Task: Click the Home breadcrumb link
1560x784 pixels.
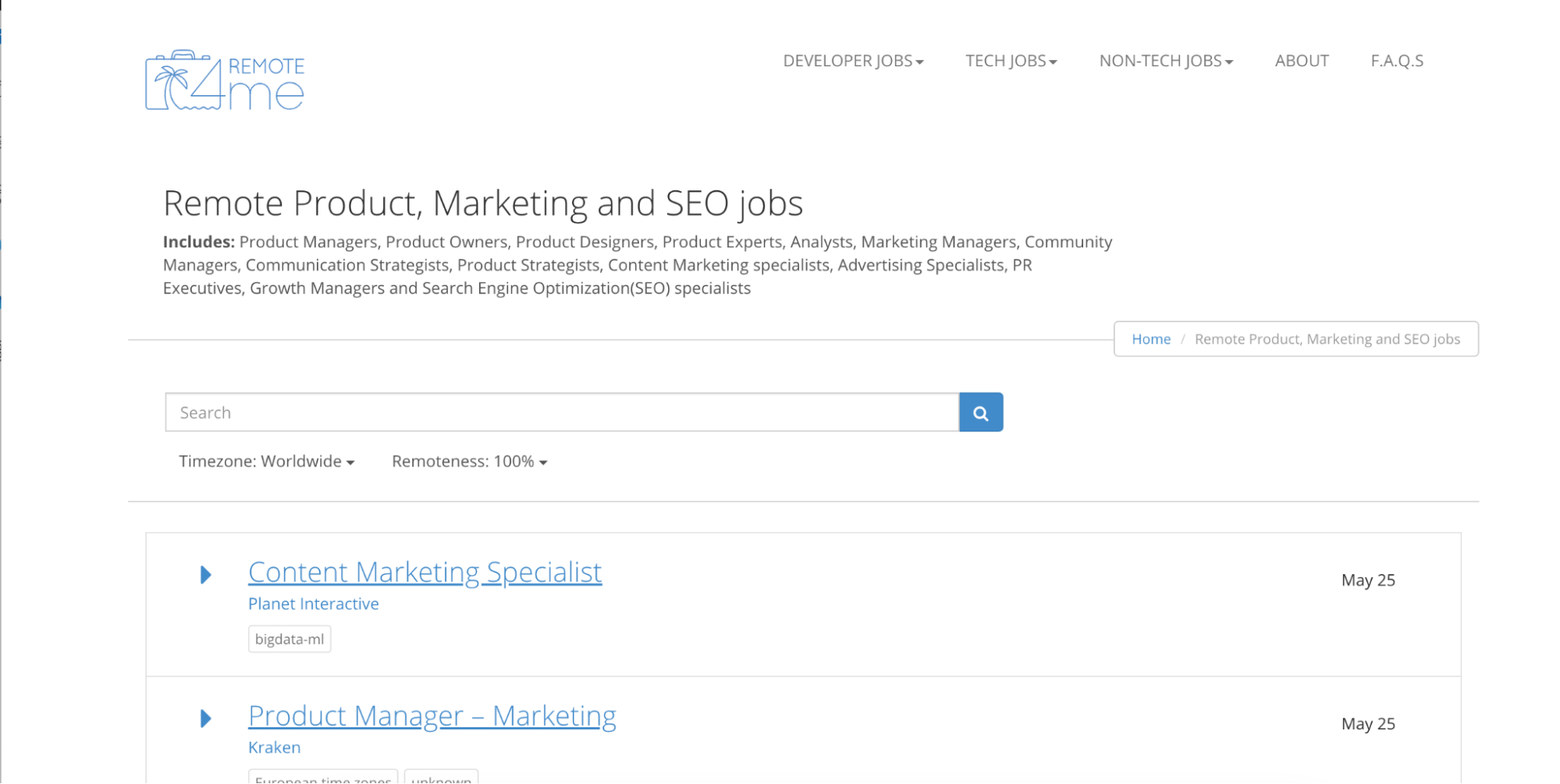Action: pyautogui.click(x=1151, y=339)
